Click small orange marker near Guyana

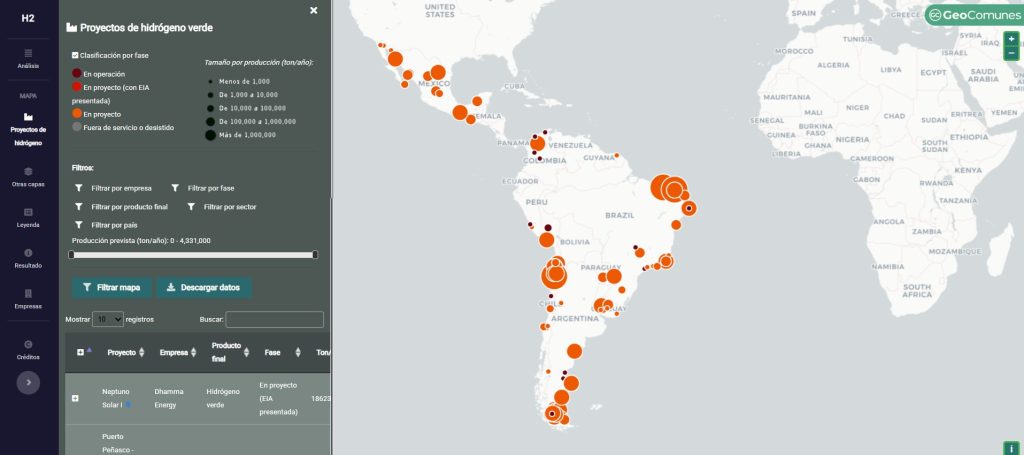coord(616,155)
